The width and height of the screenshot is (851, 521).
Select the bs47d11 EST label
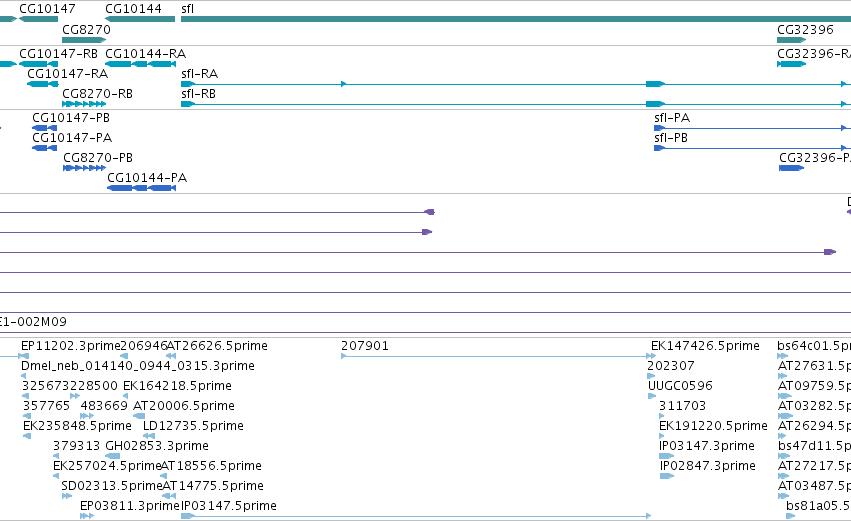pos(814,446)
